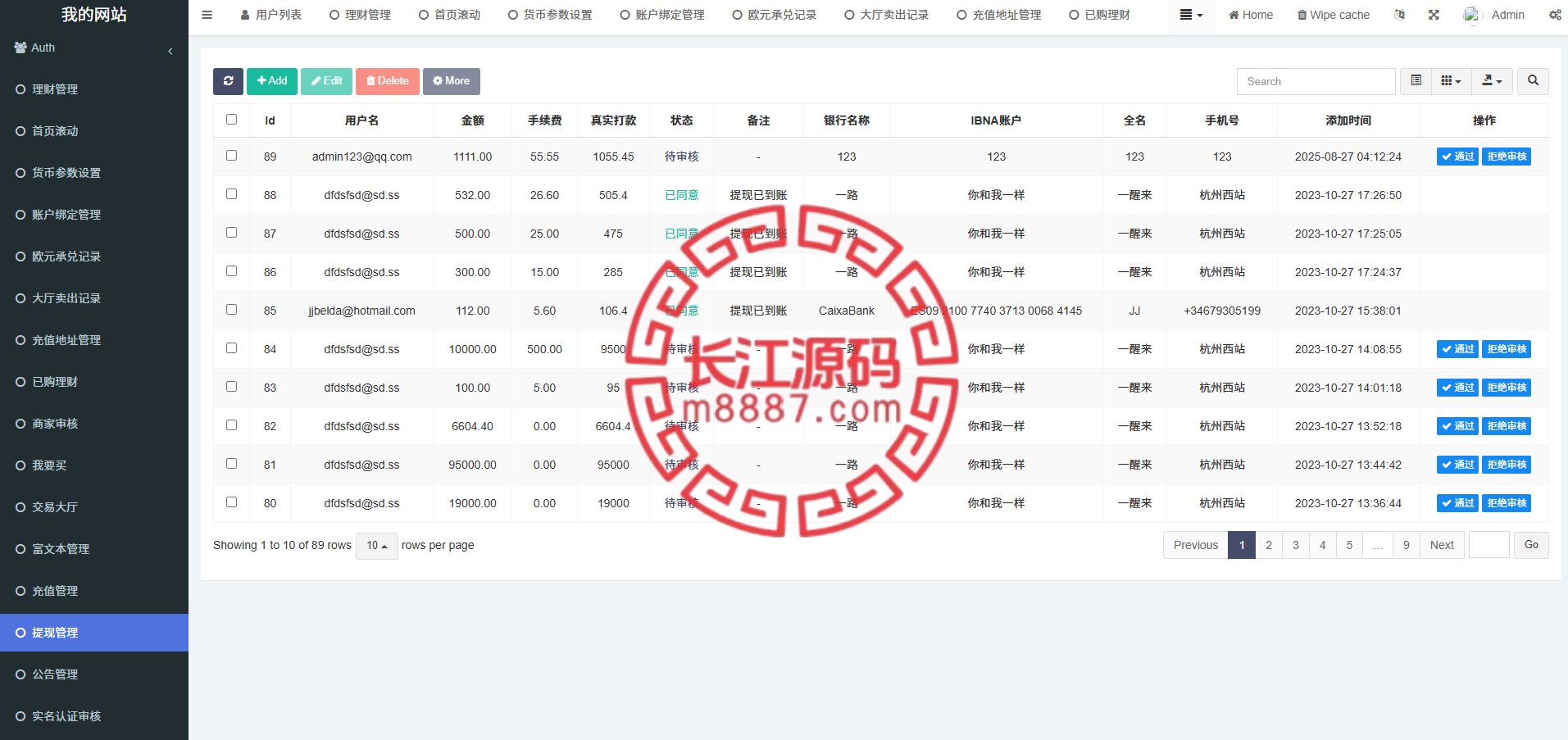Open 我要买 in the sidebar

[x=94, y=465]
